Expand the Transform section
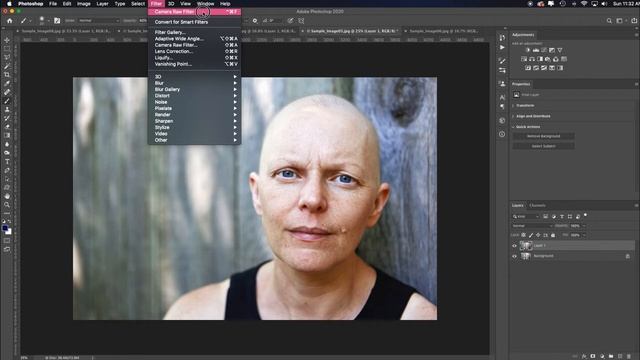Image resolution: width=640 pixels, height=360 pixels. tap(513, 105)
